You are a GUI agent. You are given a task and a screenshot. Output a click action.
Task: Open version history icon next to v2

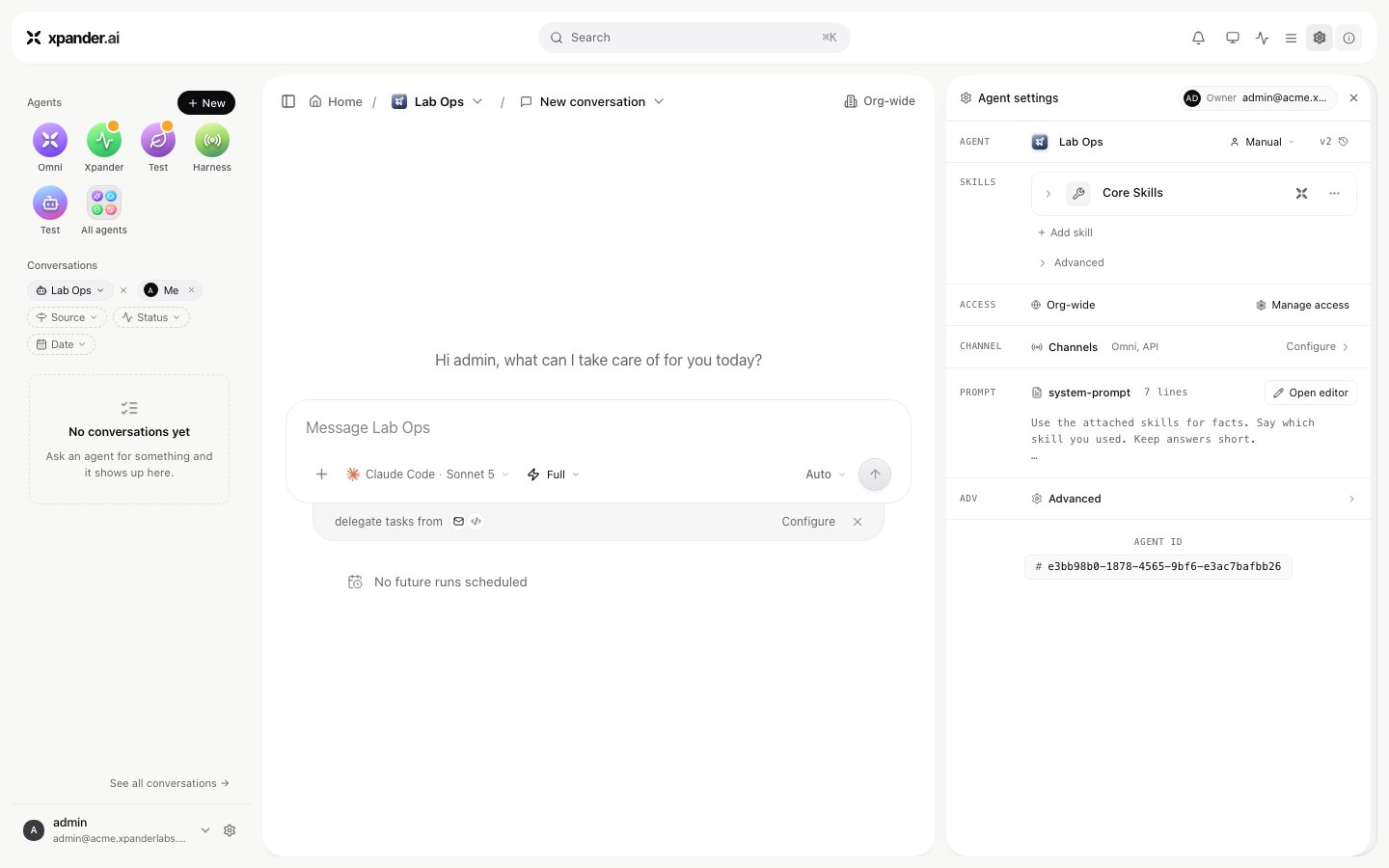coord(1344,142)
